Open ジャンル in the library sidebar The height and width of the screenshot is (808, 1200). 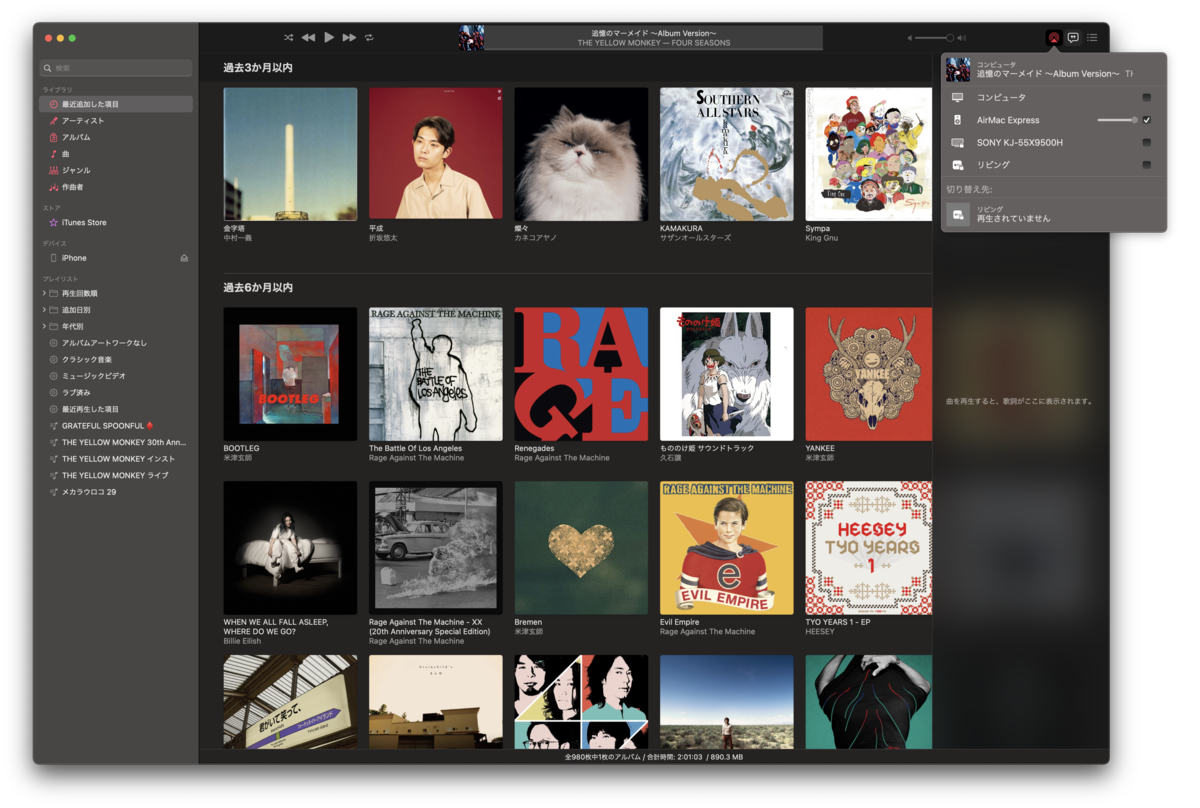click(76, 170)
